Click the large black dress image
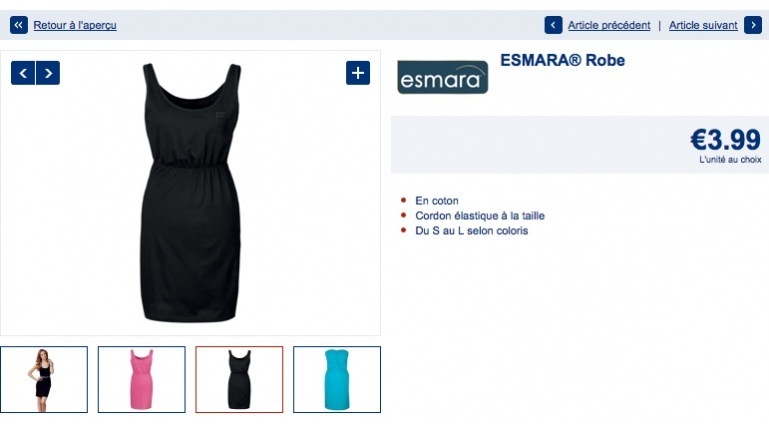Viewport: 769px width, 424px height. [x=191, y=192]
